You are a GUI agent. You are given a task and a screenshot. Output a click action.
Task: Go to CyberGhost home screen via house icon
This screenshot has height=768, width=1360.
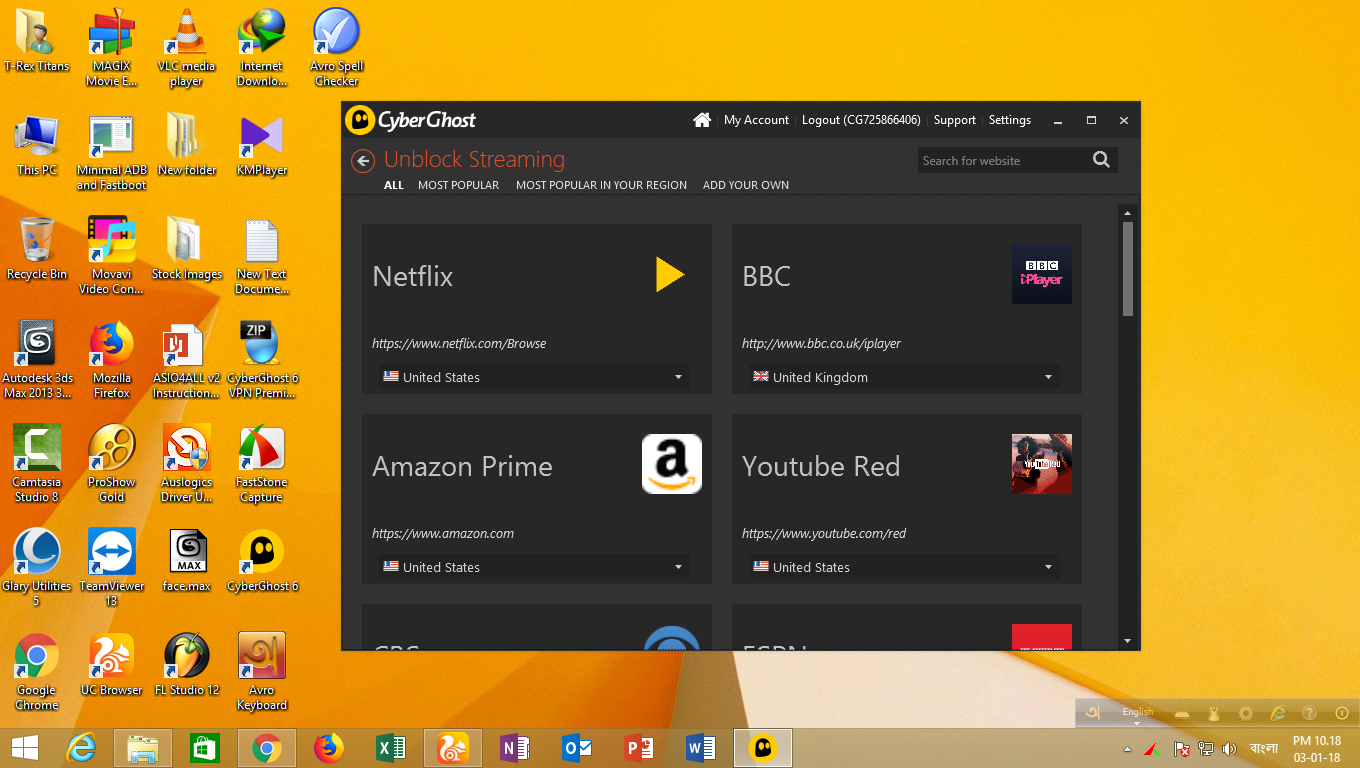pos(702,120)
